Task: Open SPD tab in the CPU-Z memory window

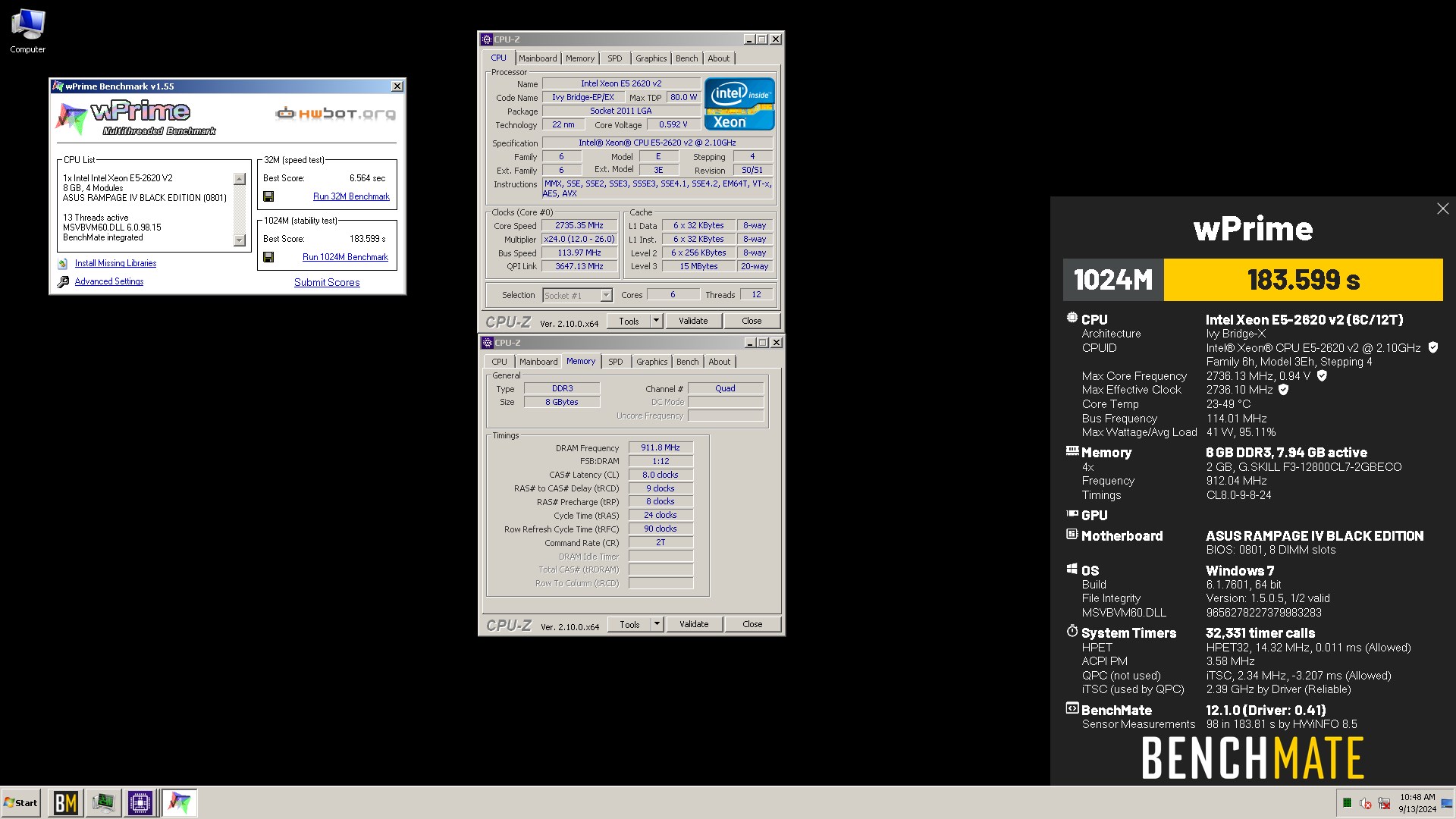Action: pos(615,362)
